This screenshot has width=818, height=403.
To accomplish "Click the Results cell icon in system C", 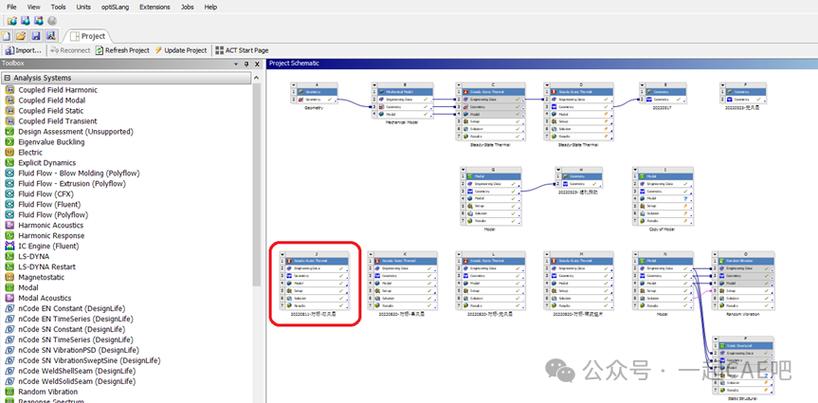I will 465,136.
